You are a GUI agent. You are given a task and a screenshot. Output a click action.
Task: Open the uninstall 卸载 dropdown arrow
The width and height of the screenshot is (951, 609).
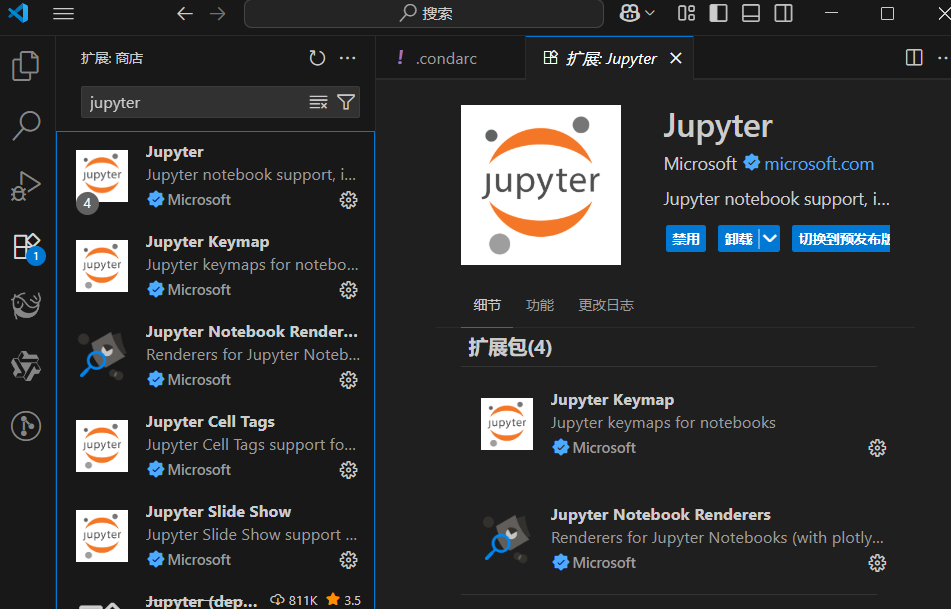pos(769,238)
